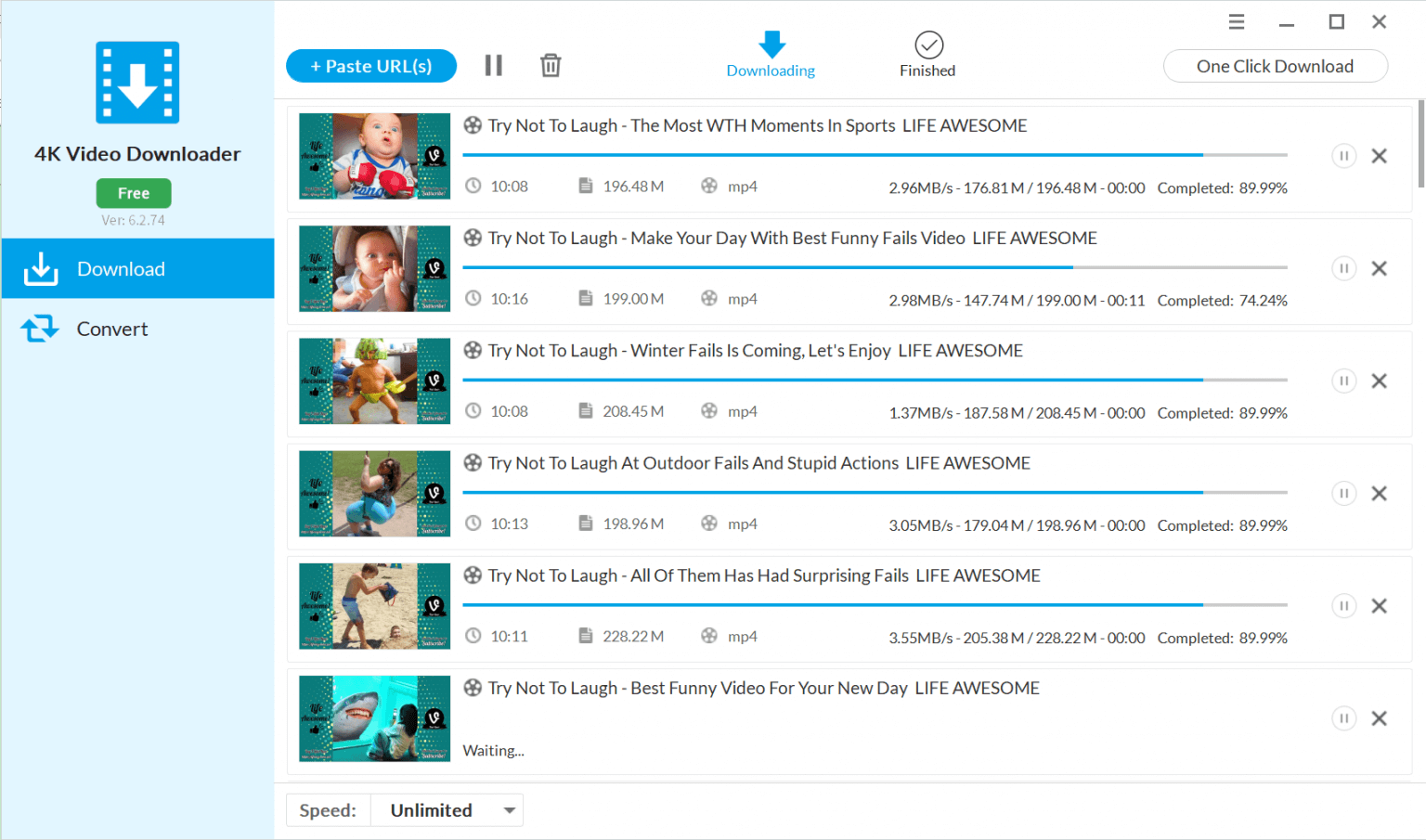This screenshot has height=840, width=1426.
Task: Cancel the Make Your Day download
Action: click(x=1380, y=268)
